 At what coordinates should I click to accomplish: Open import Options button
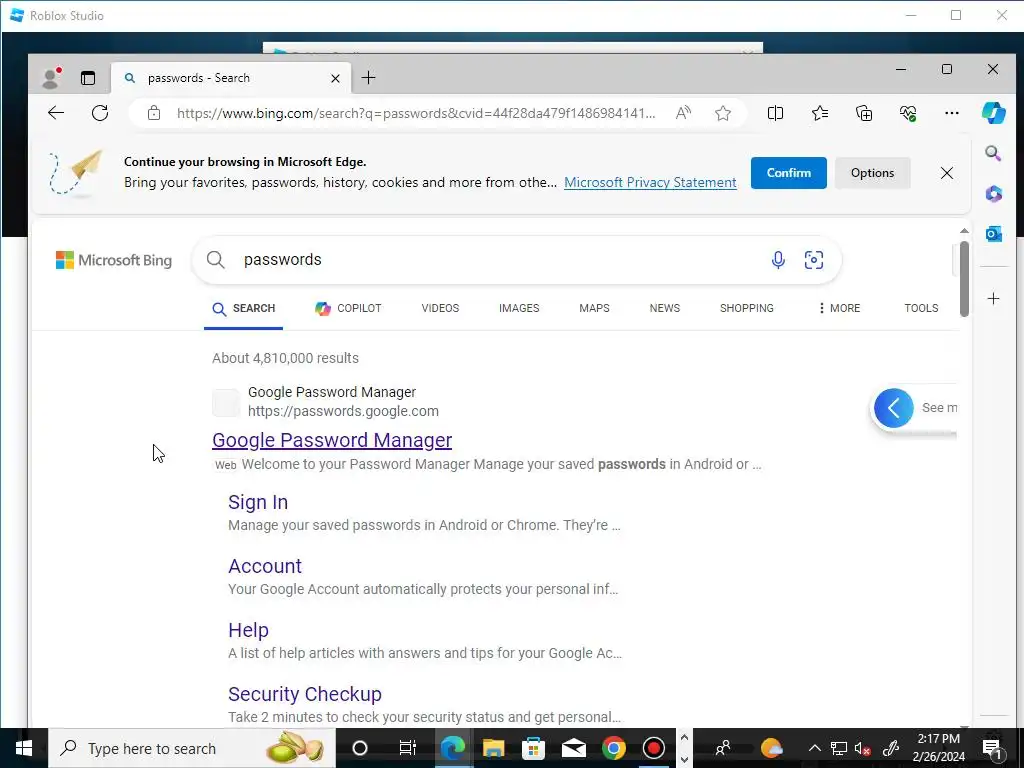(872, 173)
